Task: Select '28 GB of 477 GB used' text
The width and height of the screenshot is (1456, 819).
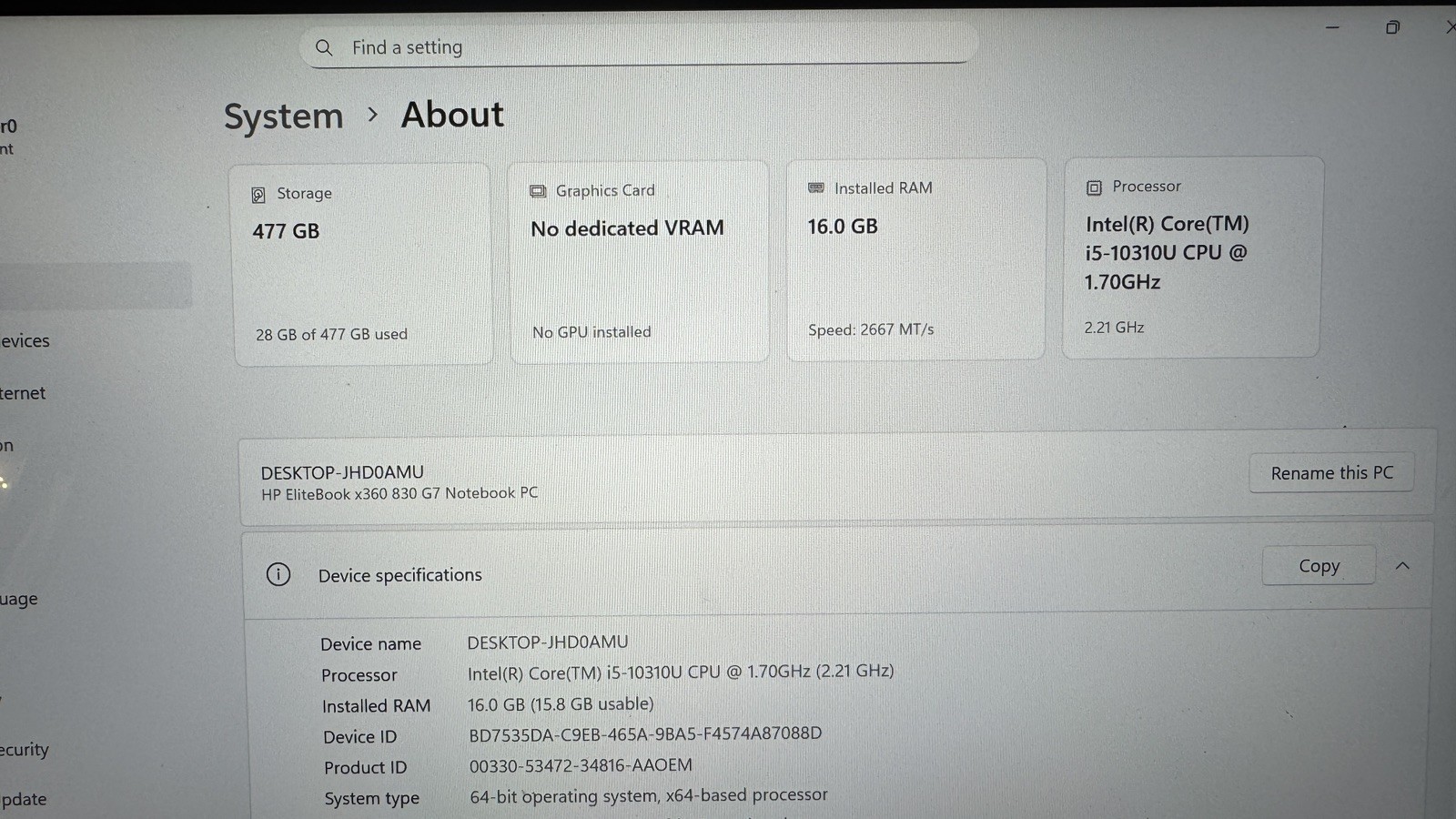Action: click(331, 334)
